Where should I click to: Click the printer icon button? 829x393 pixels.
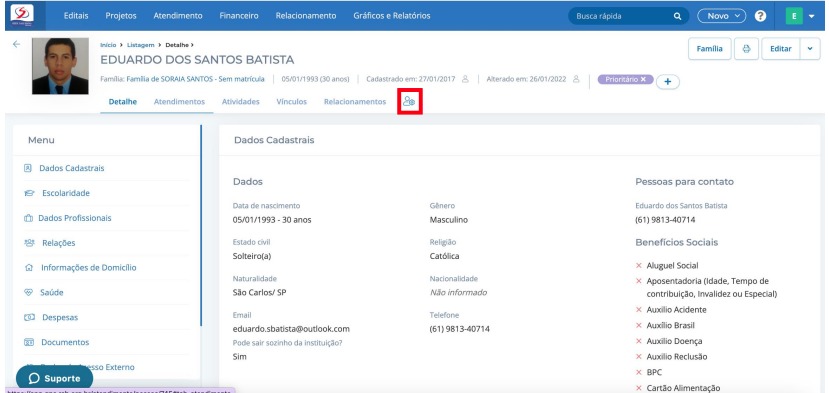[x=746, y=49]
